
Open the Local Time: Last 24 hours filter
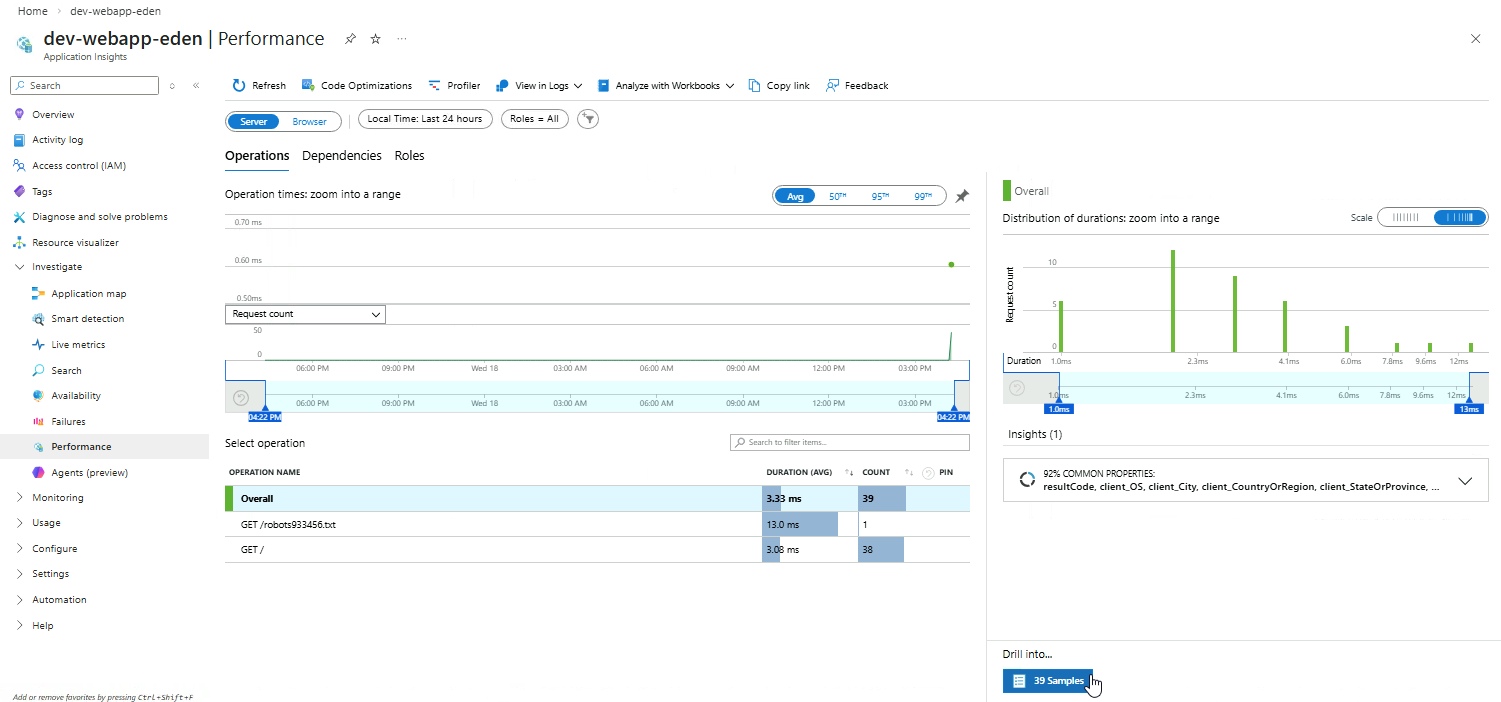pos(424,119)
